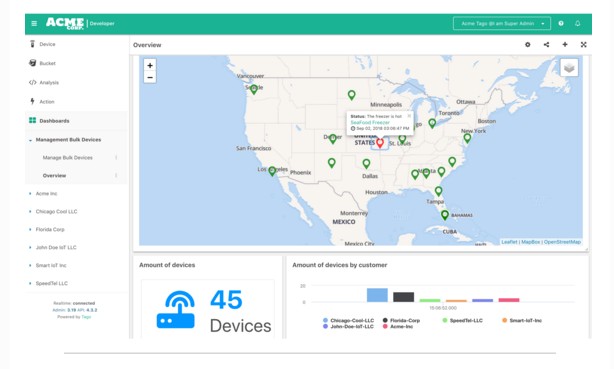
Task: Click the Device sidebar icon
Action: click(x=32, y=44)
